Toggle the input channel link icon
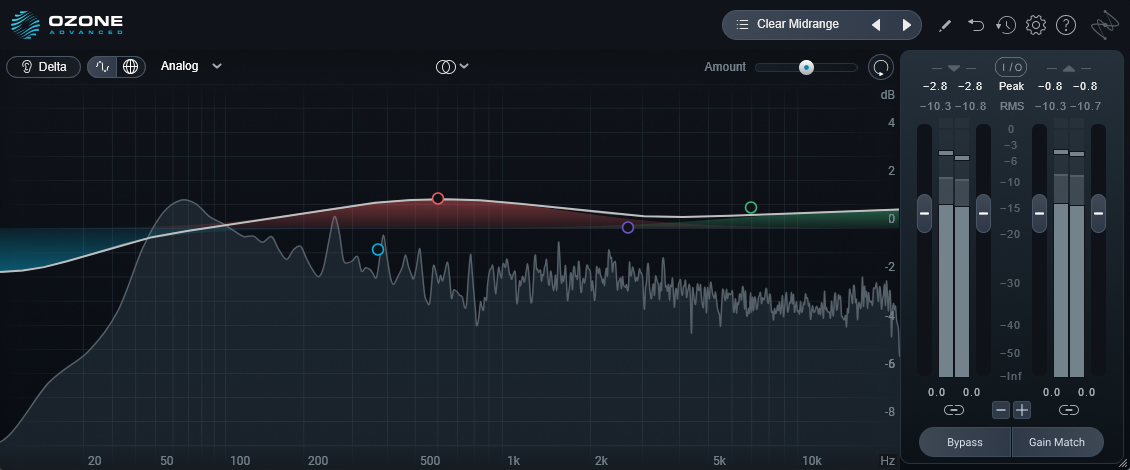The height and width of the screenshot is (470, 1130). 953,410
